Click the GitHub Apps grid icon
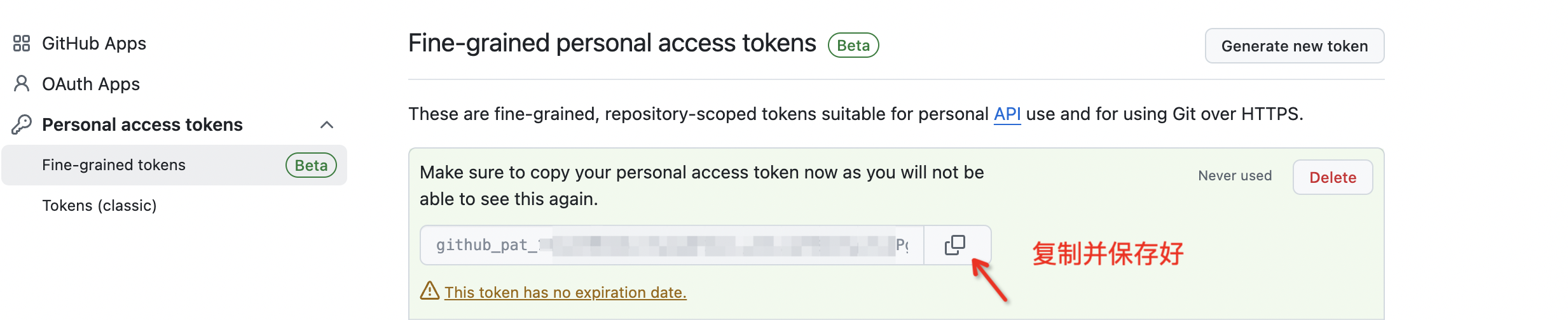Image resolution: width=1568 pixels, height=320 pixels. click(22, 43)
